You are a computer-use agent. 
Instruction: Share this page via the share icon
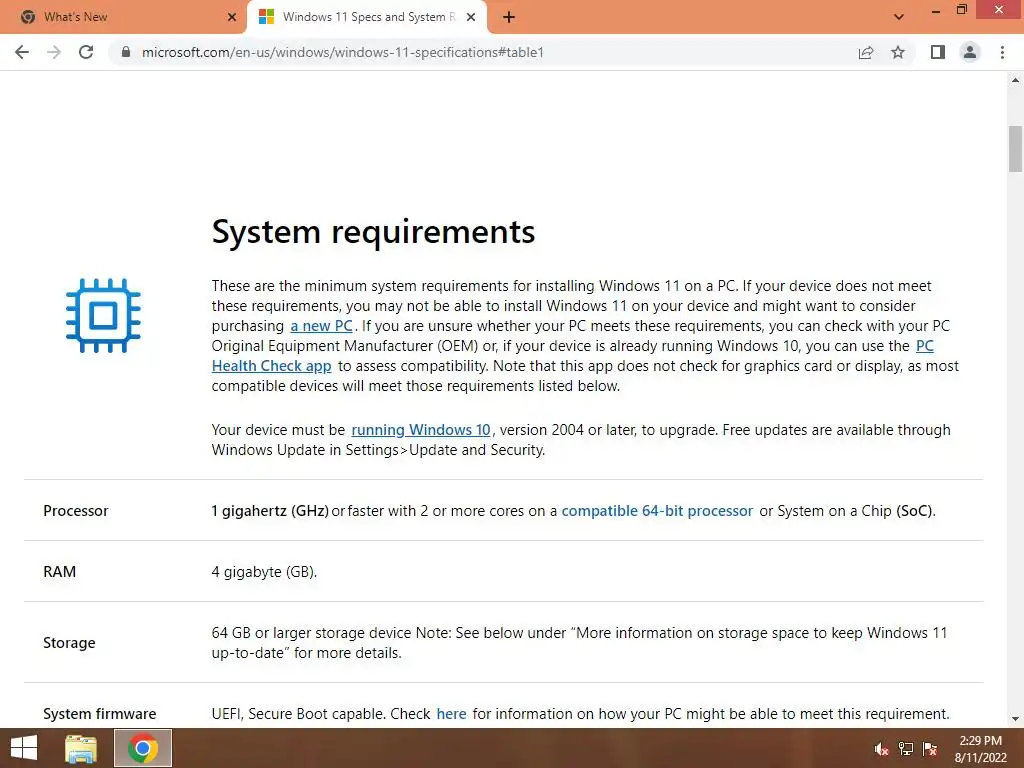(x=866, y=52)
